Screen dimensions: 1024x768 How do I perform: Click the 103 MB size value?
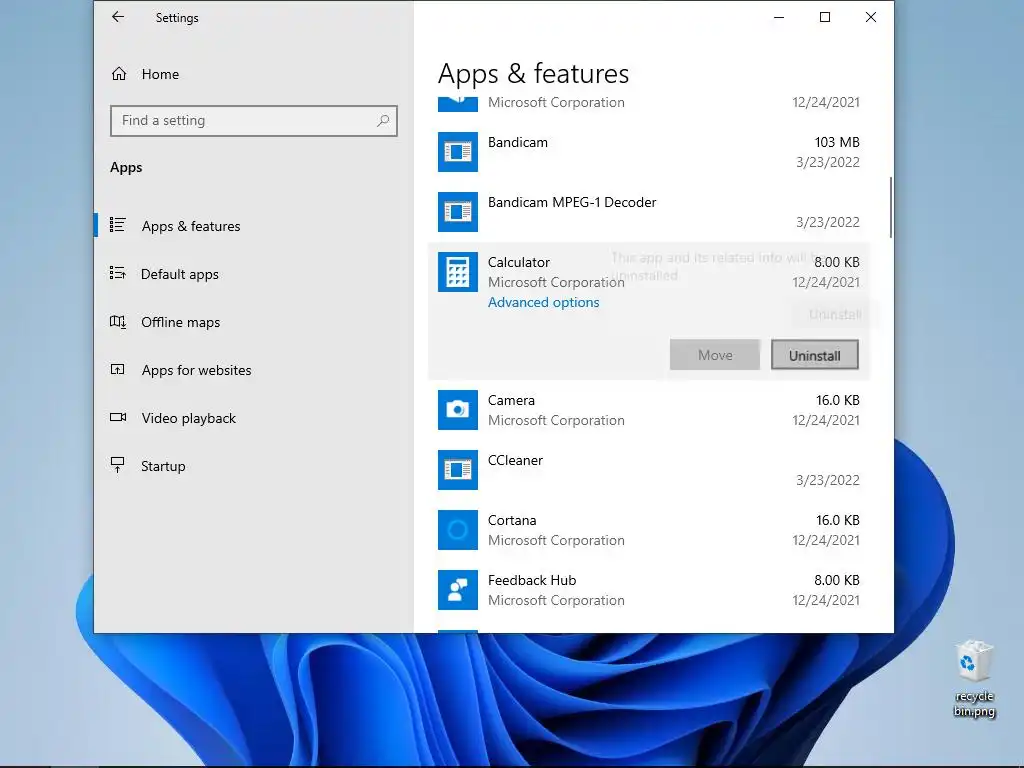[837, 142]
